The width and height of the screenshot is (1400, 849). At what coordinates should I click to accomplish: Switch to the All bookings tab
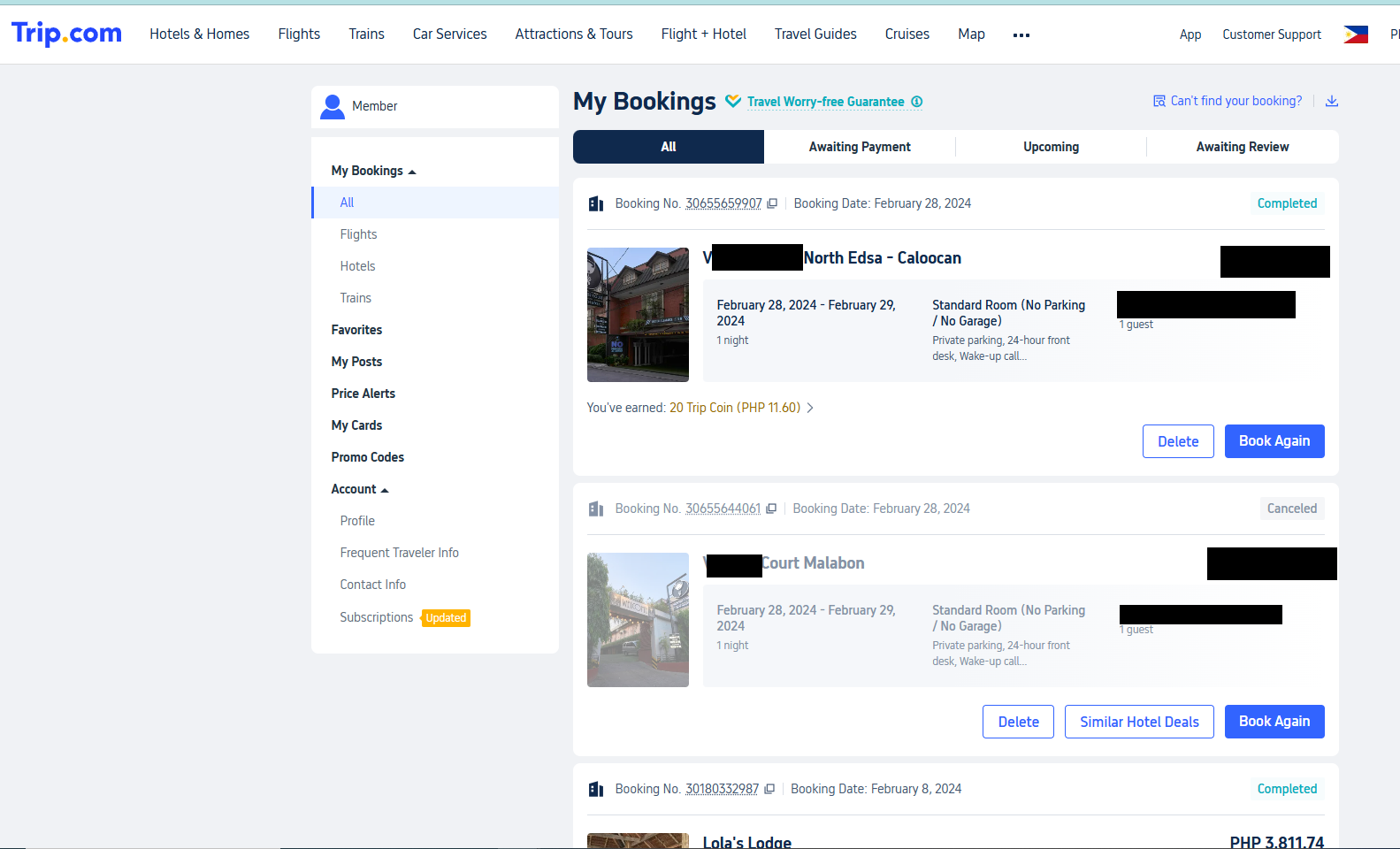(669, 147)
